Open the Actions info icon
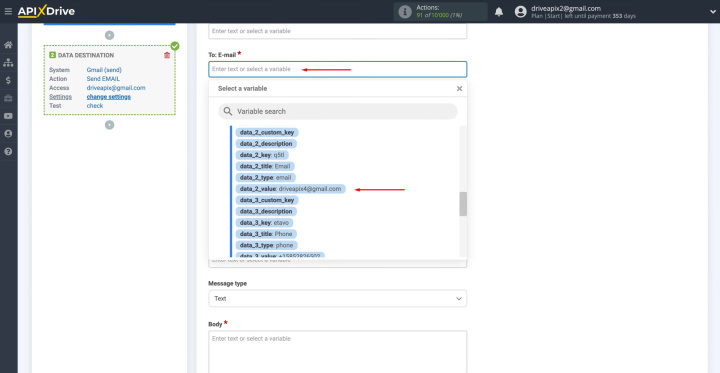This screenshot has height=373, width=720. click(x=405, y=12)
